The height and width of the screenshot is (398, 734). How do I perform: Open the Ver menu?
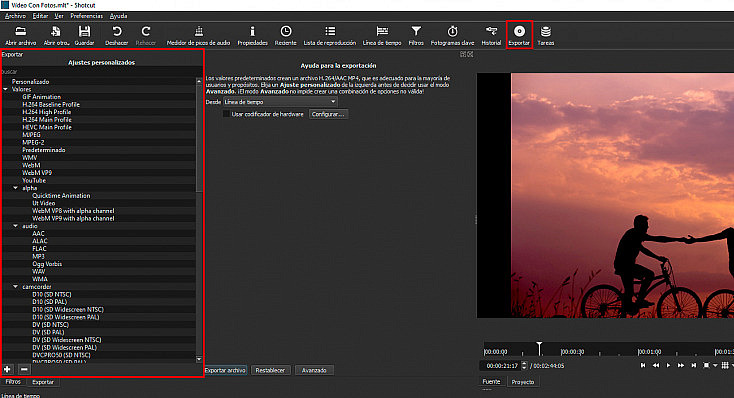click(59, 16)
